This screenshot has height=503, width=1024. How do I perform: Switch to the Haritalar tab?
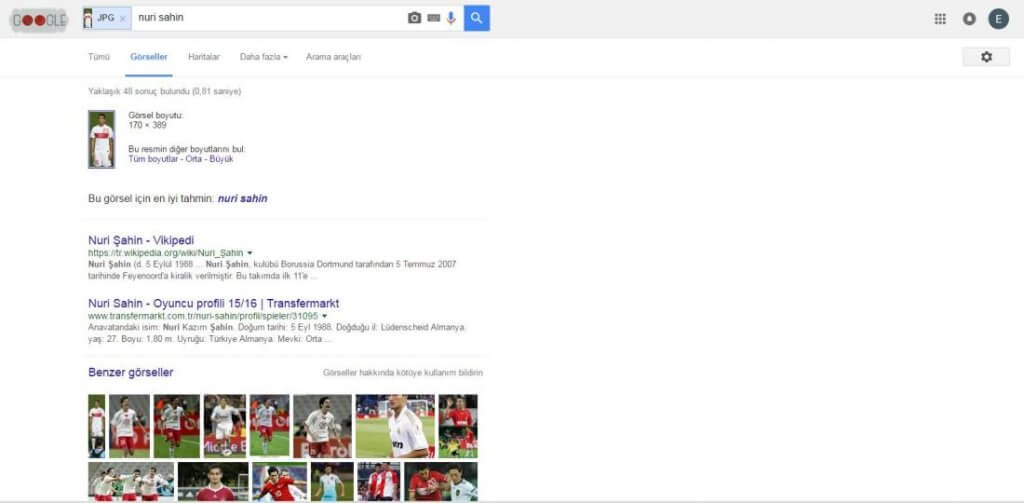204,57
